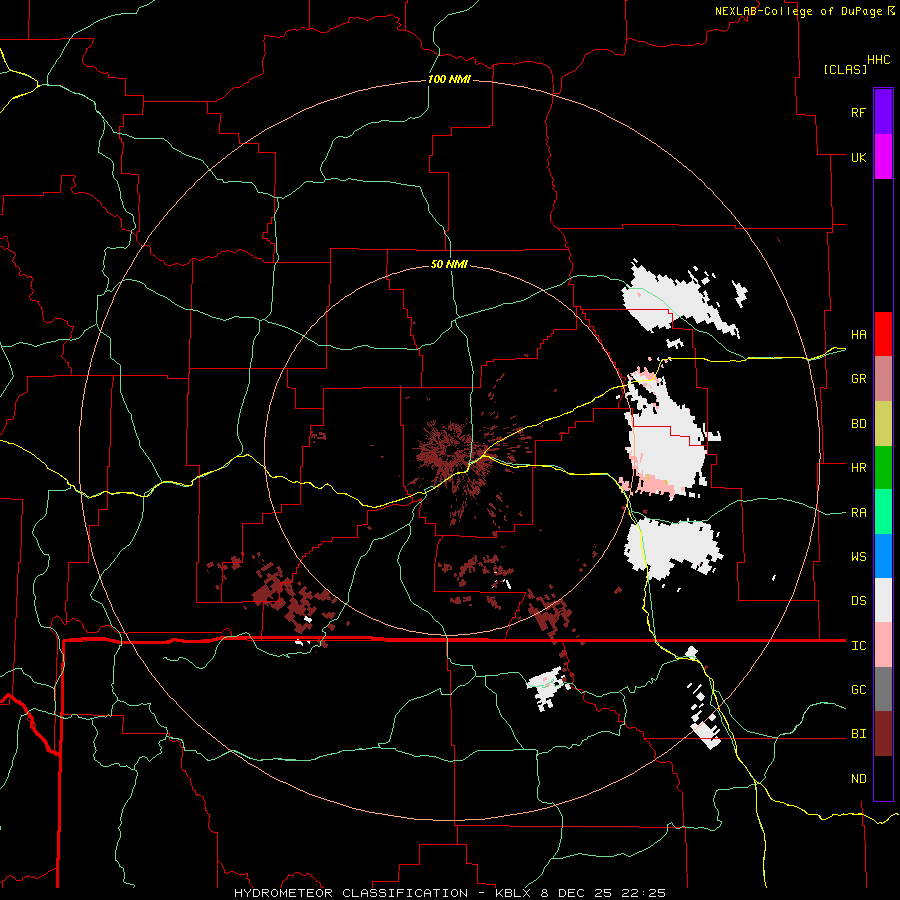Screen dimensions: 900x900
Task: Click the 'ND' legend label
Action: click(858, 779)
